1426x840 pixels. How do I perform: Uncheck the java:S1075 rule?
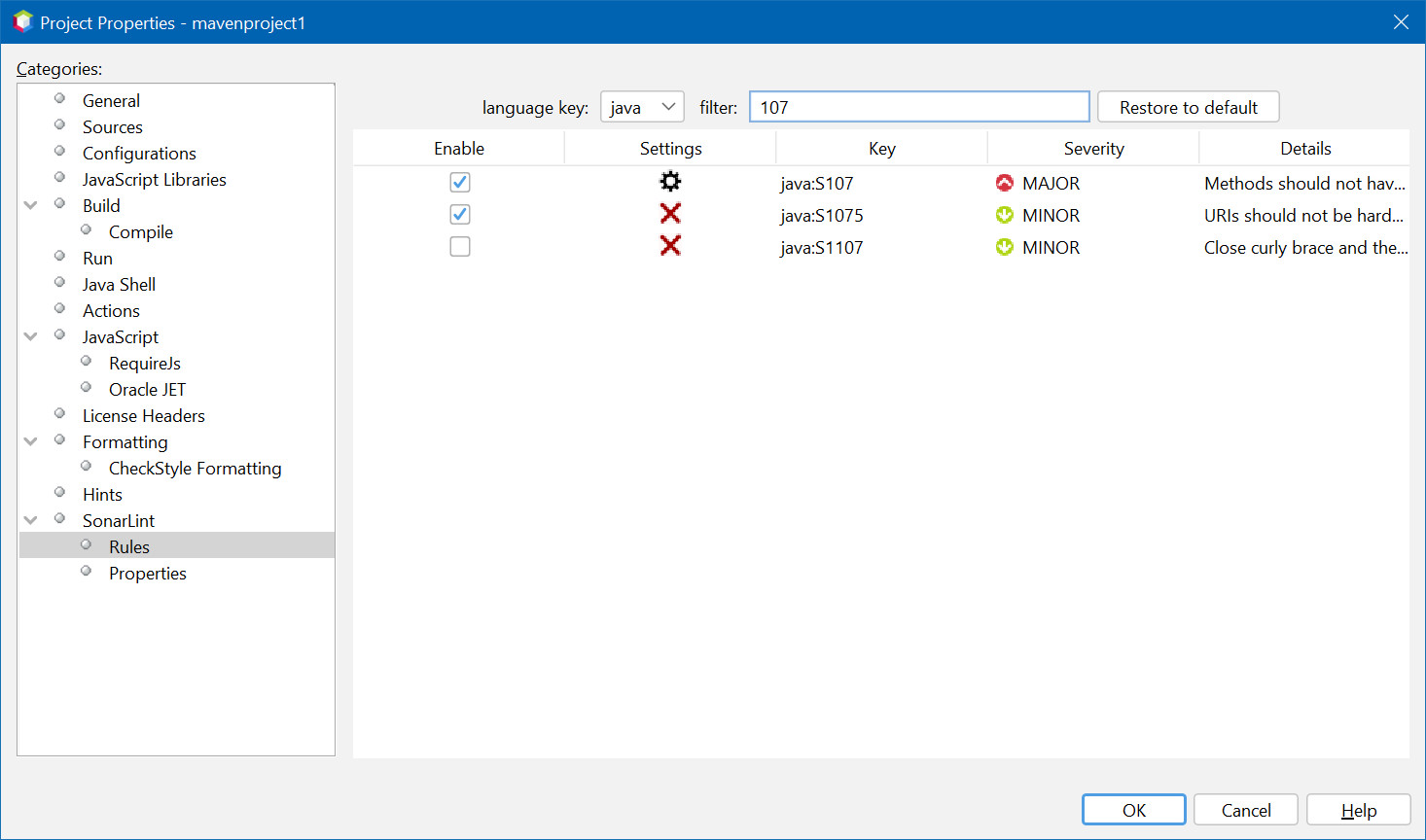(x=460, y=214)
